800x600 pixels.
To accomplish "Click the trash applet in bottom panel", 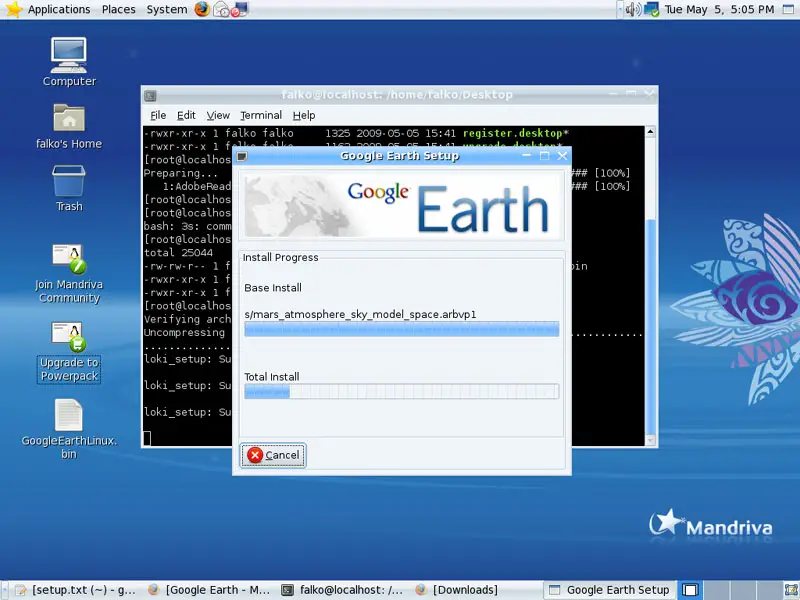I will [x=792, y=590].
